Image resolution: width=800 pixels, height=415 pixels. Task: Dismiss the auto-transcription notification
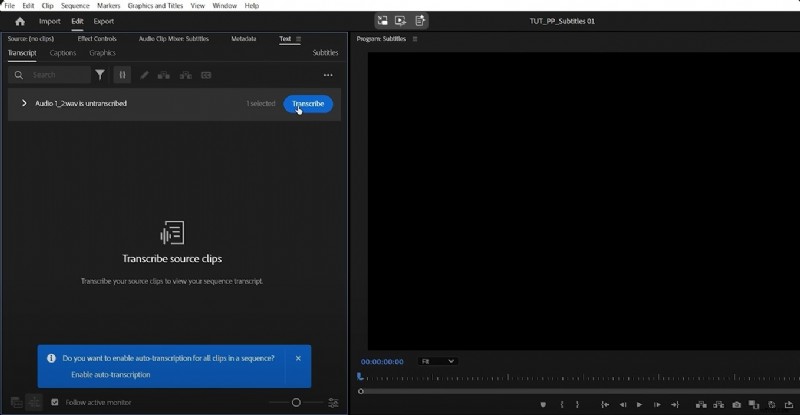point(298,358)
